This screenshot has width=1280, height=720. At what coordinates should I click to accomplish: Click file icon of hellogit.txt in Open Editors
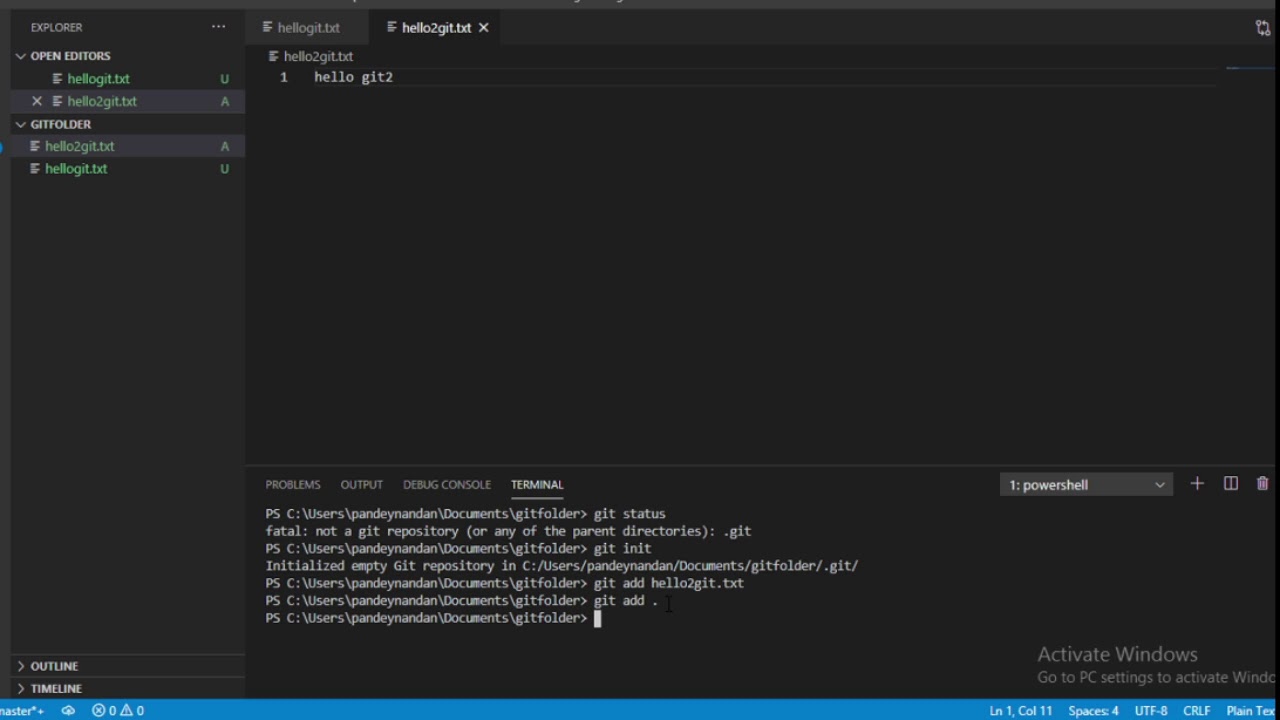pyautogui.click(x=58, y=79)
